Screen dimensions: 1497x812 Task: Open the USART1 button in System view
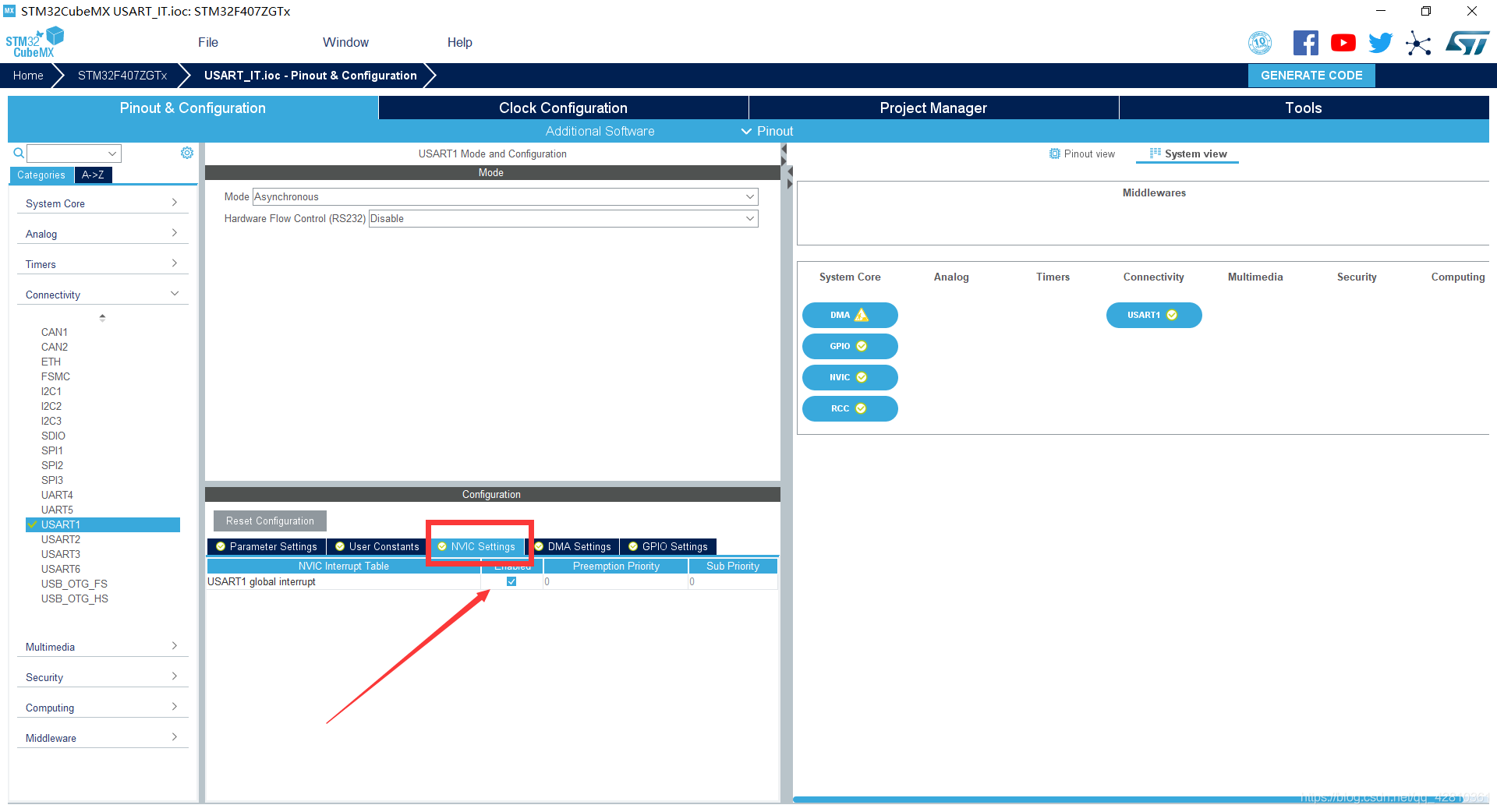[1154, 315]
